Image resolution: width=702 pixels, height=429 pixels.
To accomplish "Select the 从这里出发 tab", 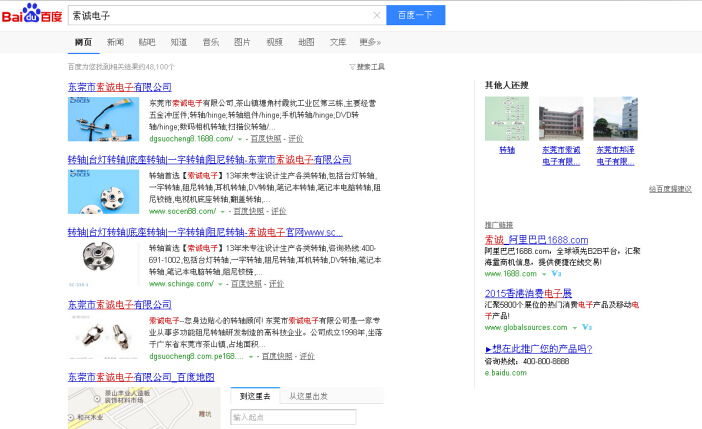I will pos(308,396).
